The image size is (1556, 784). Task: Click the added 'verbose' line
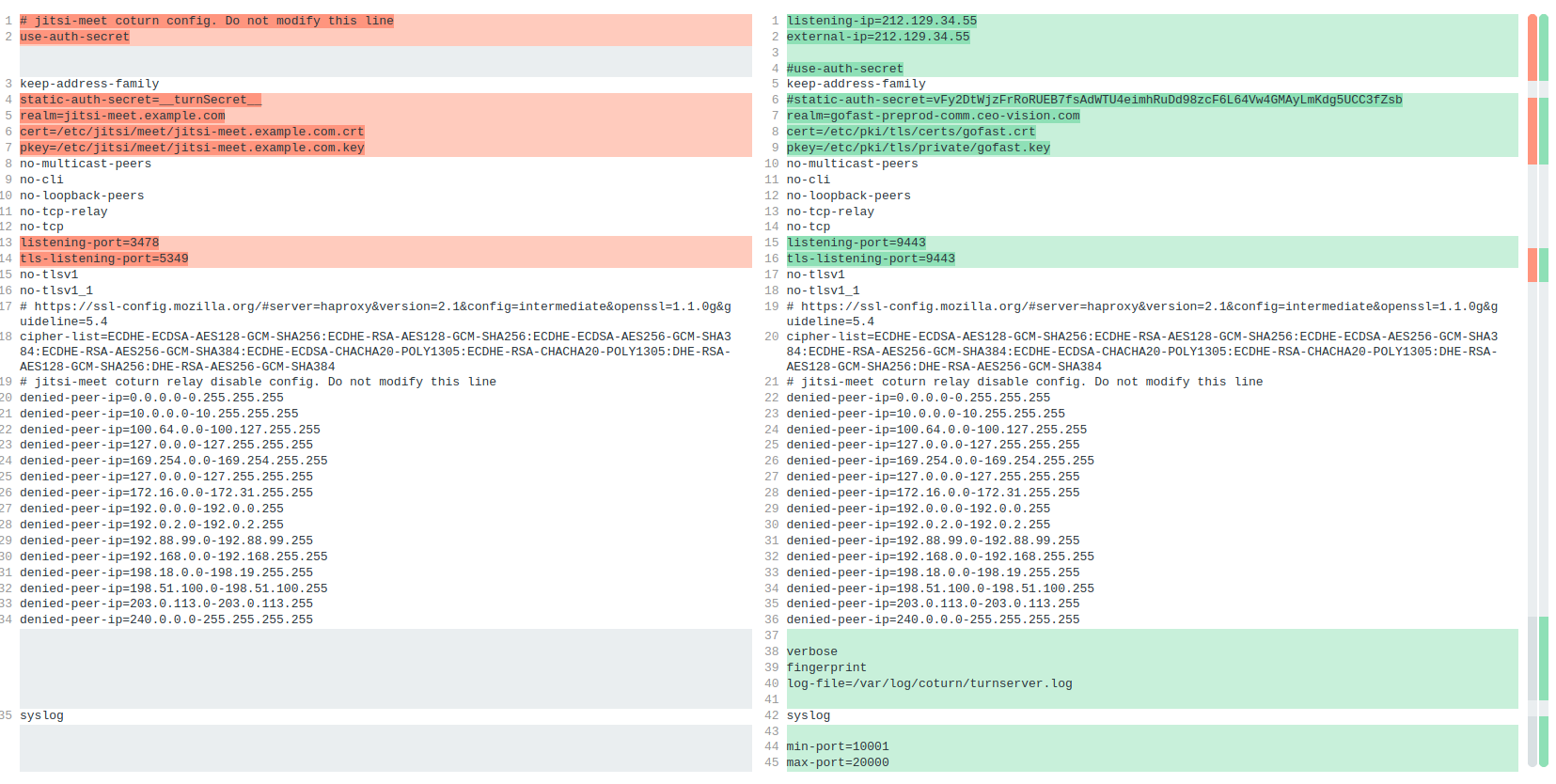pos(812,651)
